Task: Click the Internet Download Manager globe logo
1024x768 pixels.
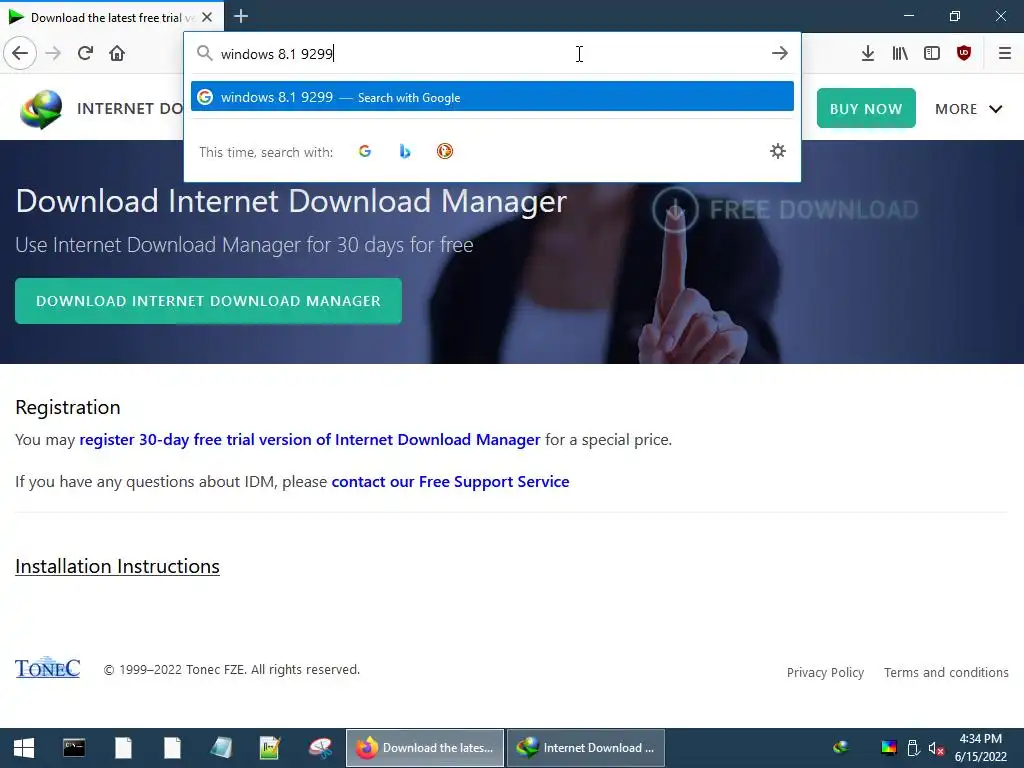Action: point(41,109)
